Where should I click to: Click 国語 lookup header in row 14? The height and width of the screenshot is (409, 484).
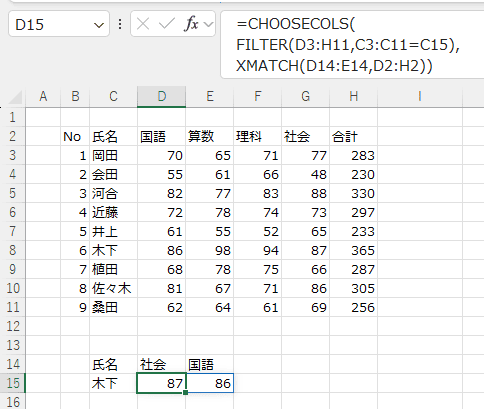210,364
